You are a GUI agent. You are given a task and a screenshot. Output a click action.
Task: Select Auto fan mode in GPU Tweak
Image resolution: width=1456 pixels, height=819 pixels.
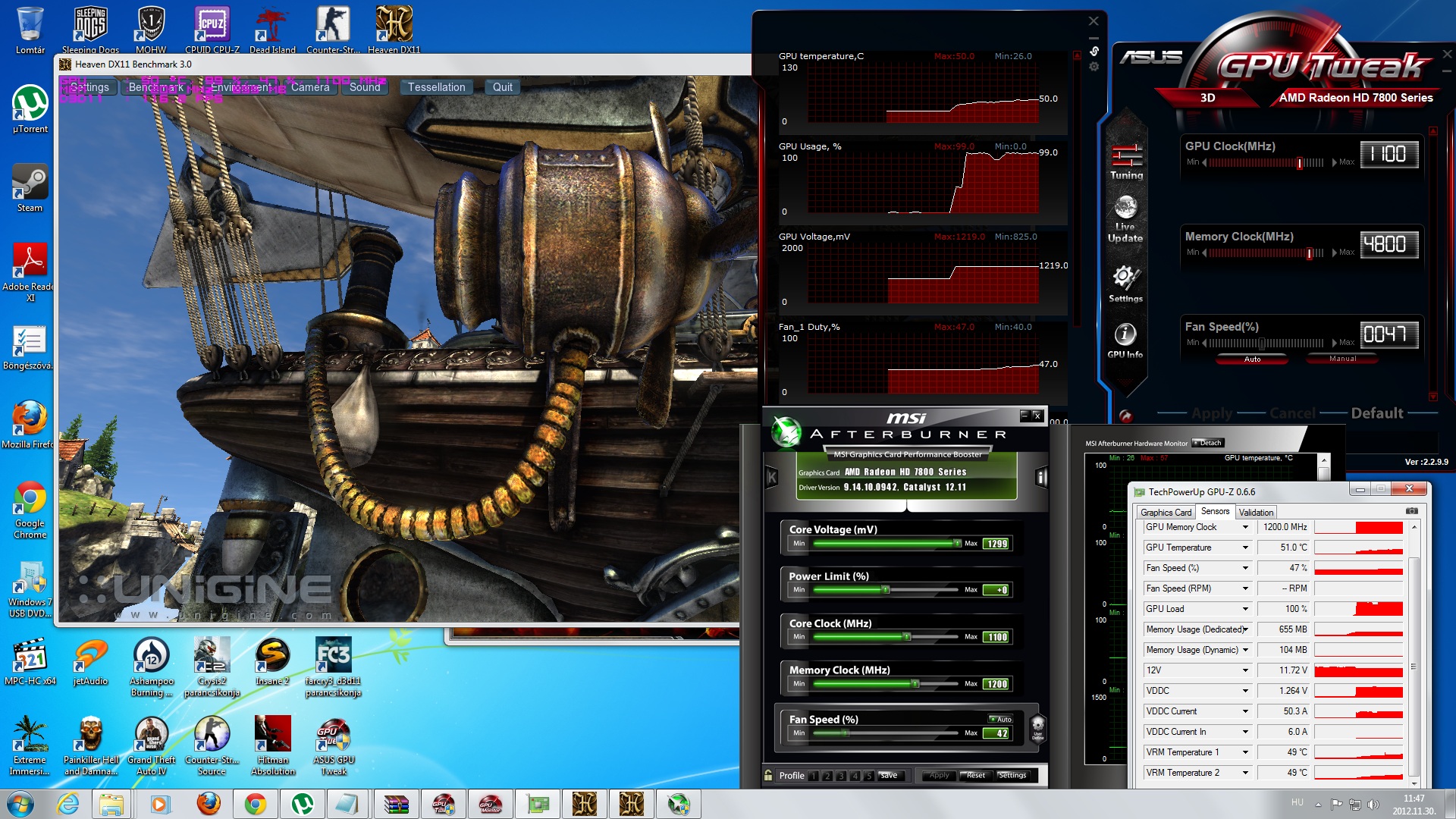point(1252,359)
